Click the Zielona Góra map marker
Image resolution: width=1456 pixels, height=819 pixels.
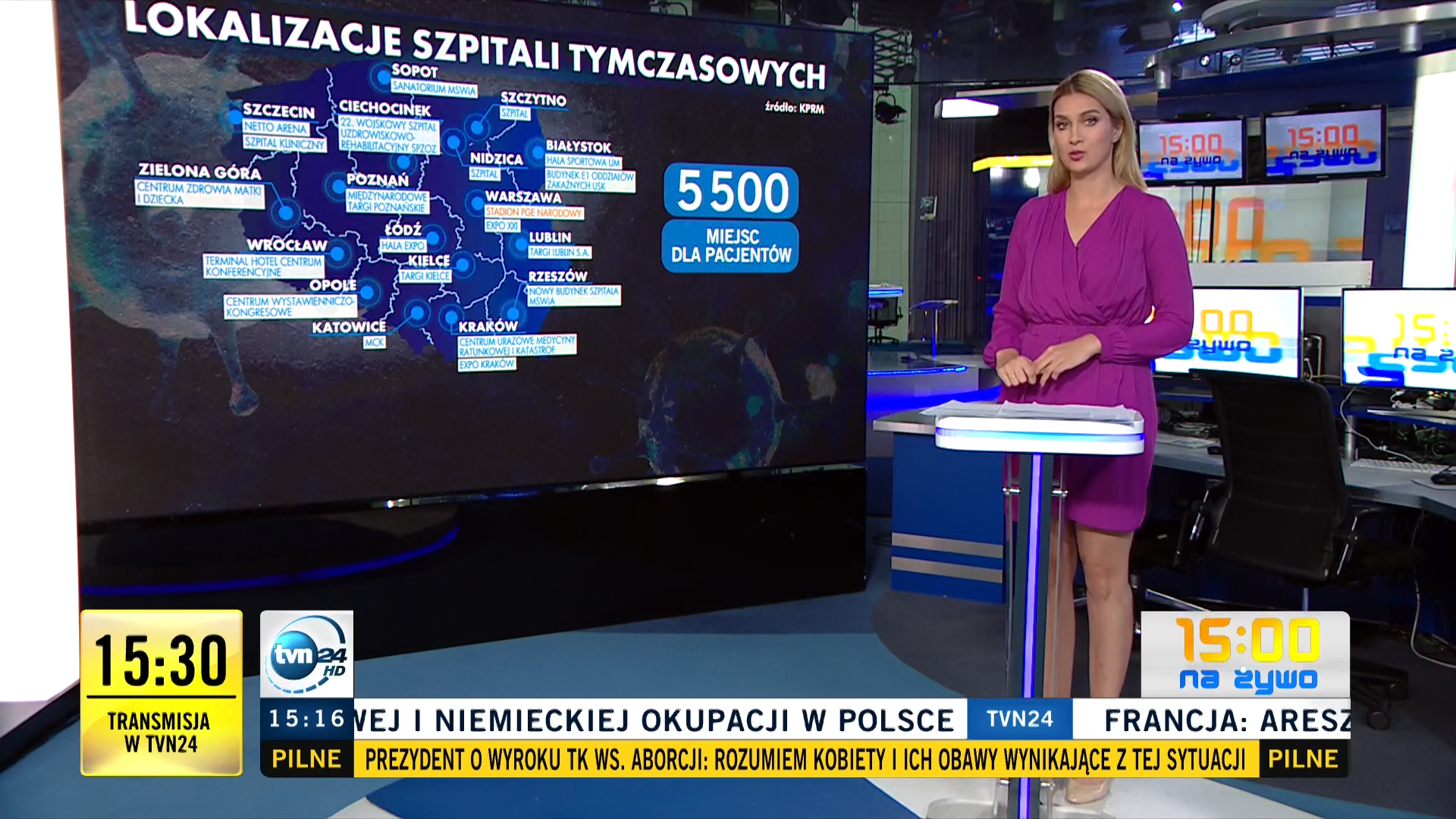point(285,213)
